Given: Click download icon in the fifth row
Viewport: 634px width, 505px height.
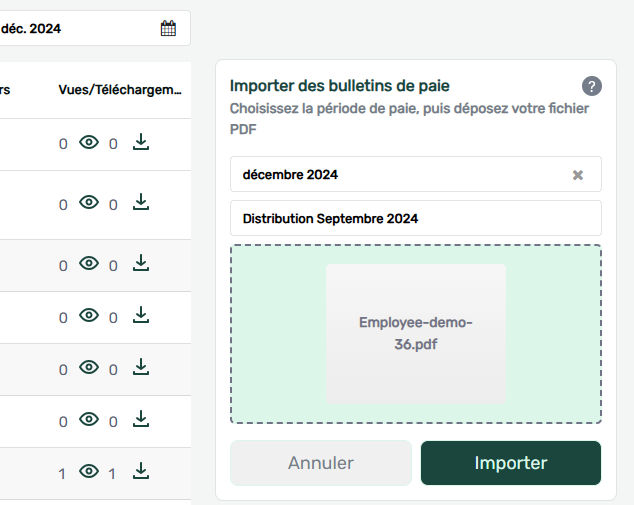Looking at the screenshot, I should pyautogui.click(x=141, y=368).
